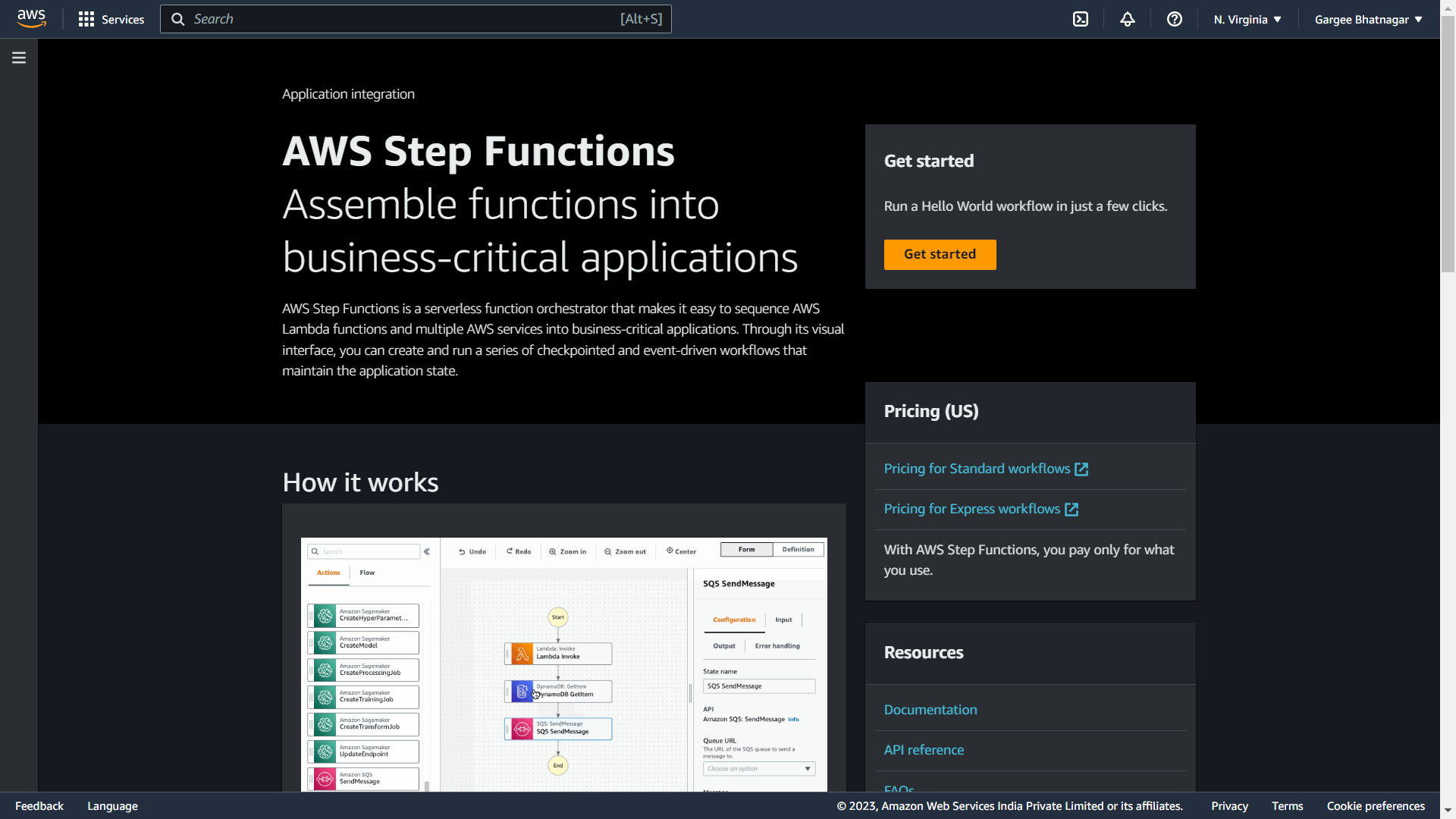The width and height of the screenshot is (1456, 819).
Task: Open the Services grid menu
Action: tap(111, 19)
